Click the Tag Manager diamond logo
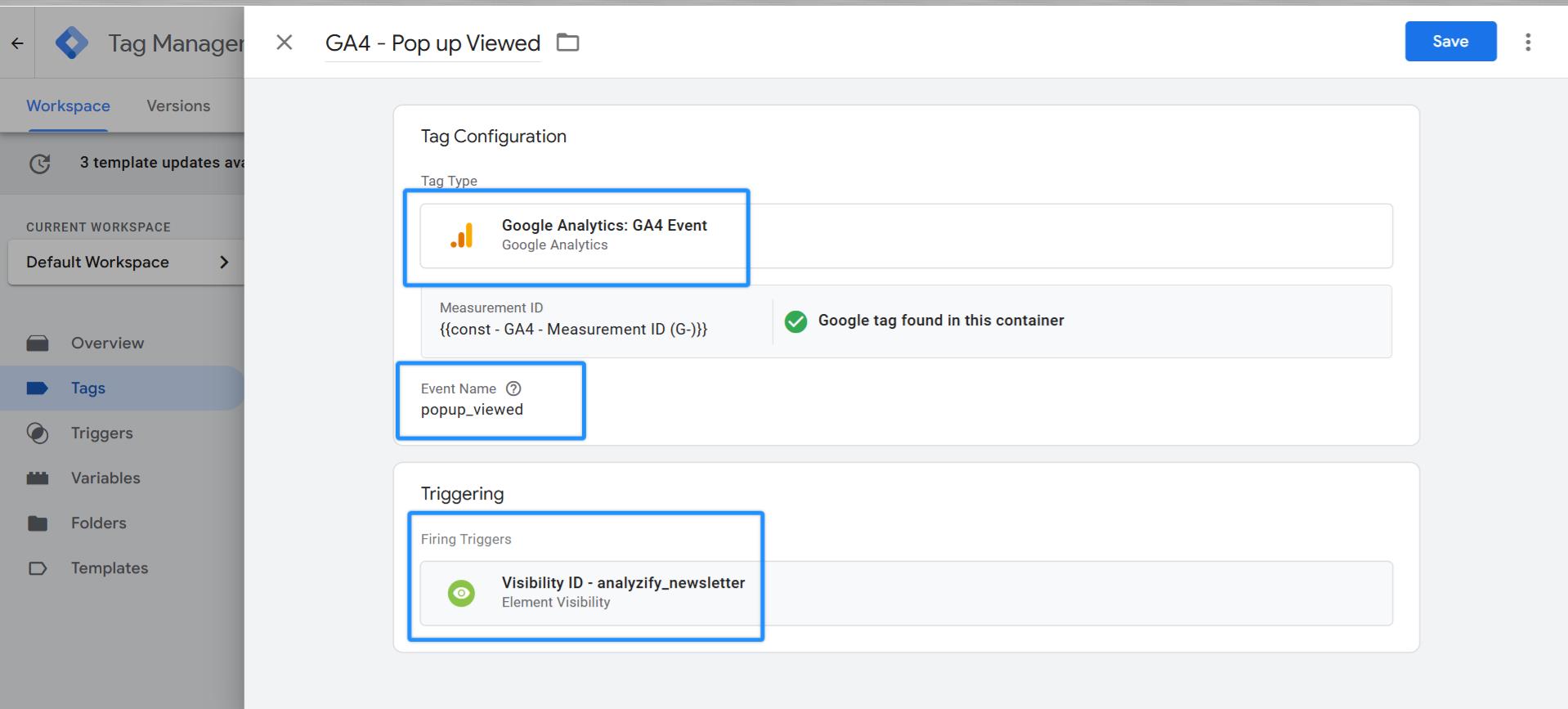 [x=72, y=43]
